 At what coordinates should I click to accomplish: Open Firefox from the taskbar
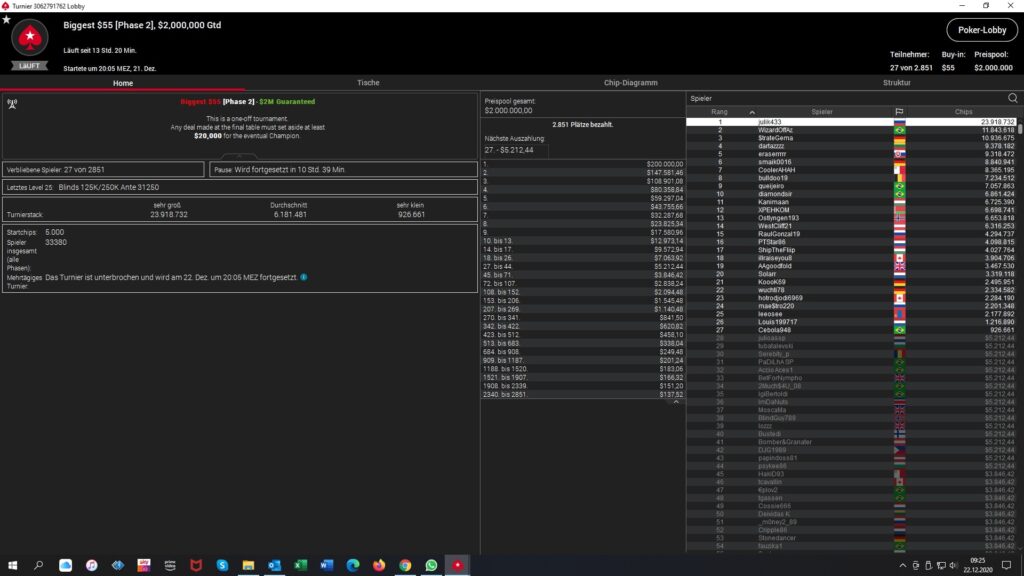click(x=379, y=565)
